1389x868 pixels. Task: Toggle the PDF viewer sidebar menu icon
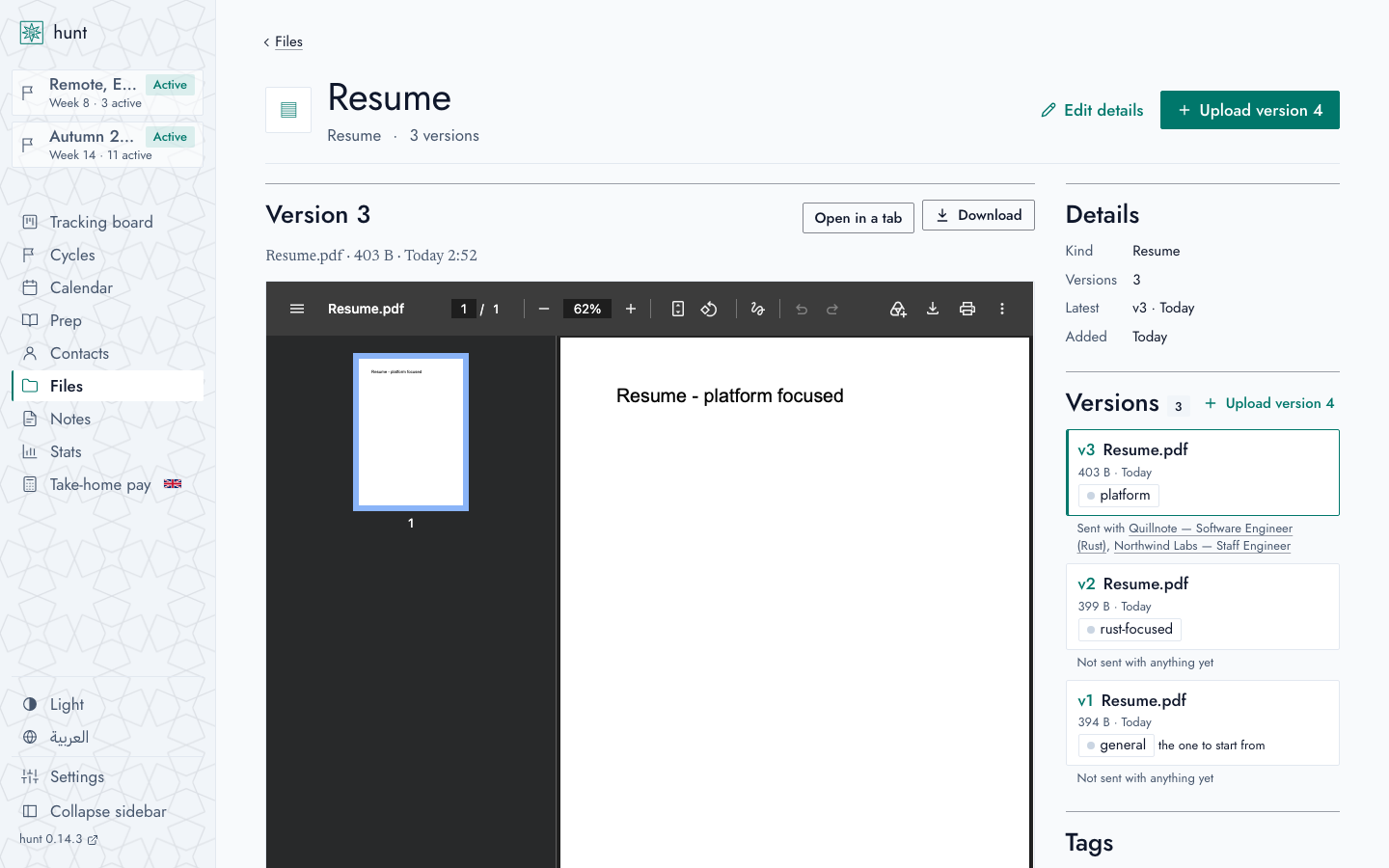tap(297, 309)
